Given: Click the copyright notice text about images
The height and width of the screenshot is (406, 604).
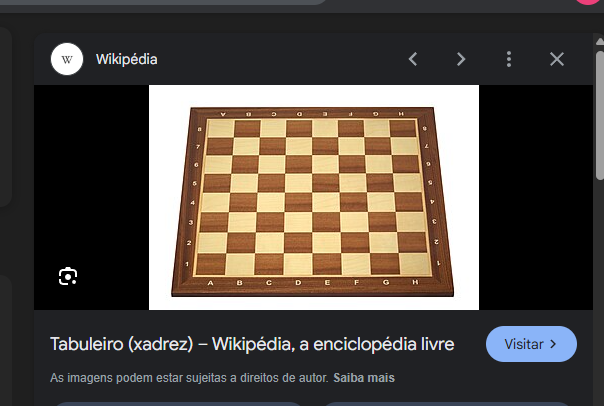Looking at the screenshot, I should (189, 378).
